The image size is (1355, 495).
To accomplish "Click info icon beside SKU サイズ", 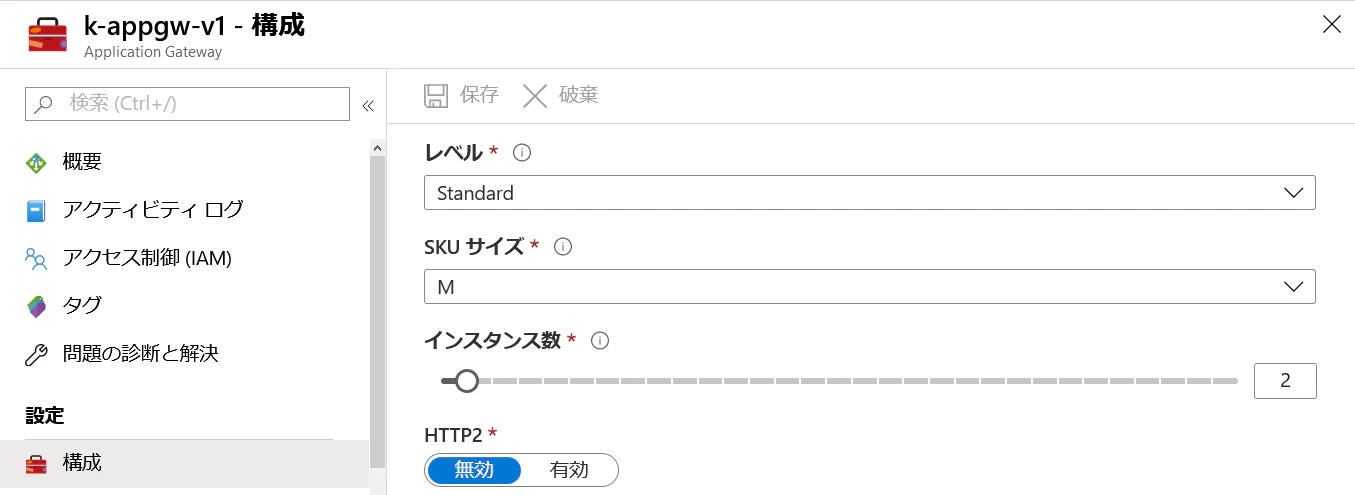I will click(563, 247).
